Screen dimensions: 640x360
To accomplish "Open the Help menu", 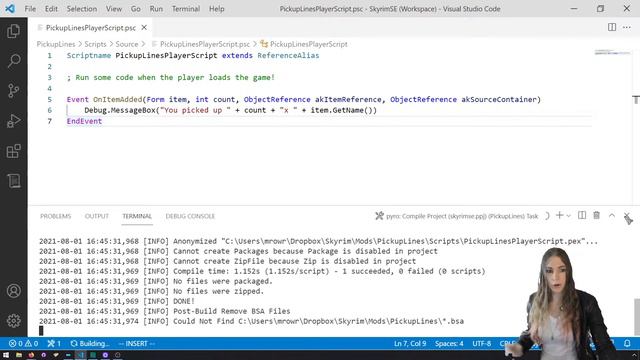I will click(x=217, y=9).
